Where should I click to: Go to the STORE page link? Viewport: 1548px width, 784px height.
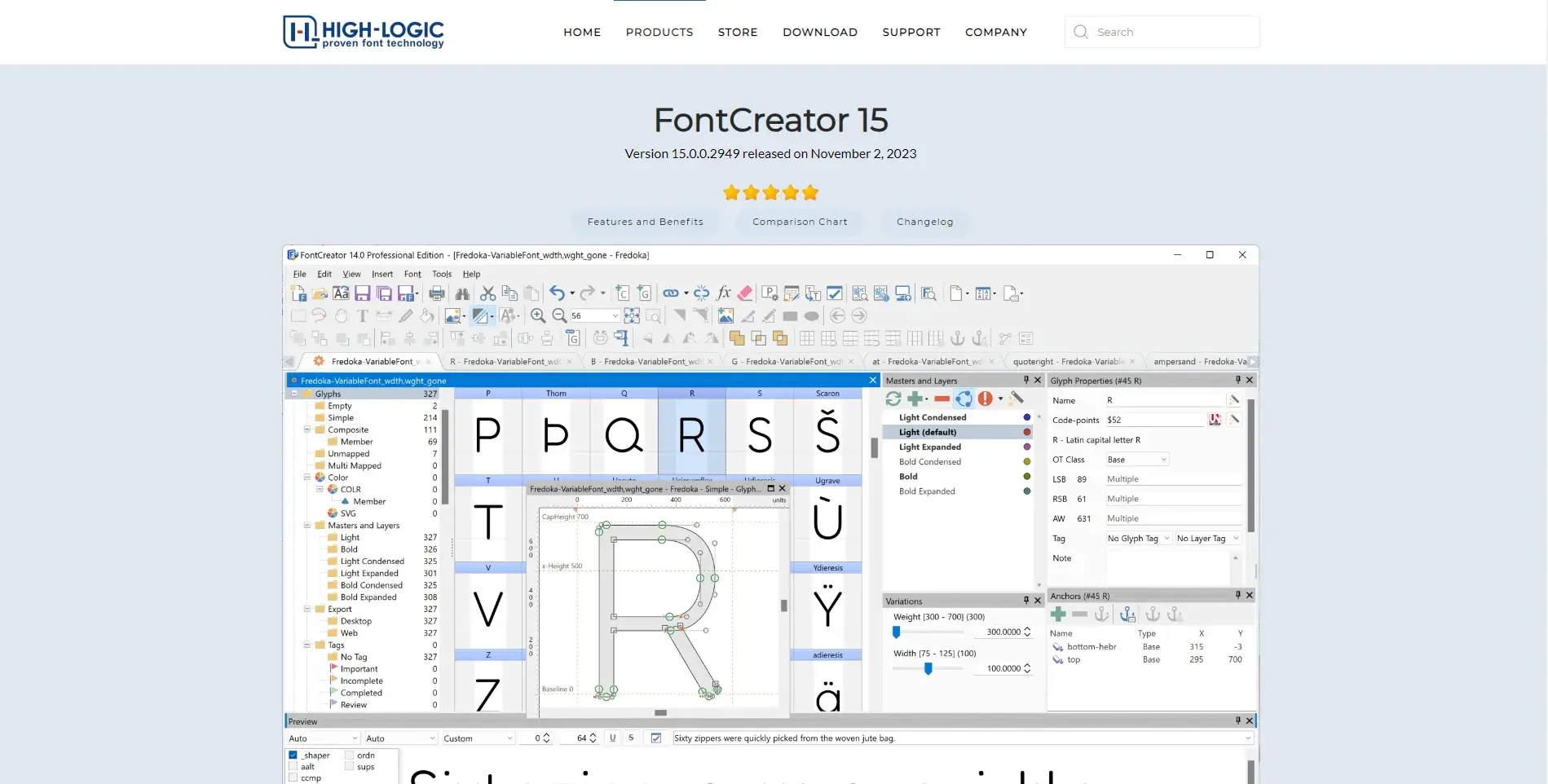tap(738, 33)
